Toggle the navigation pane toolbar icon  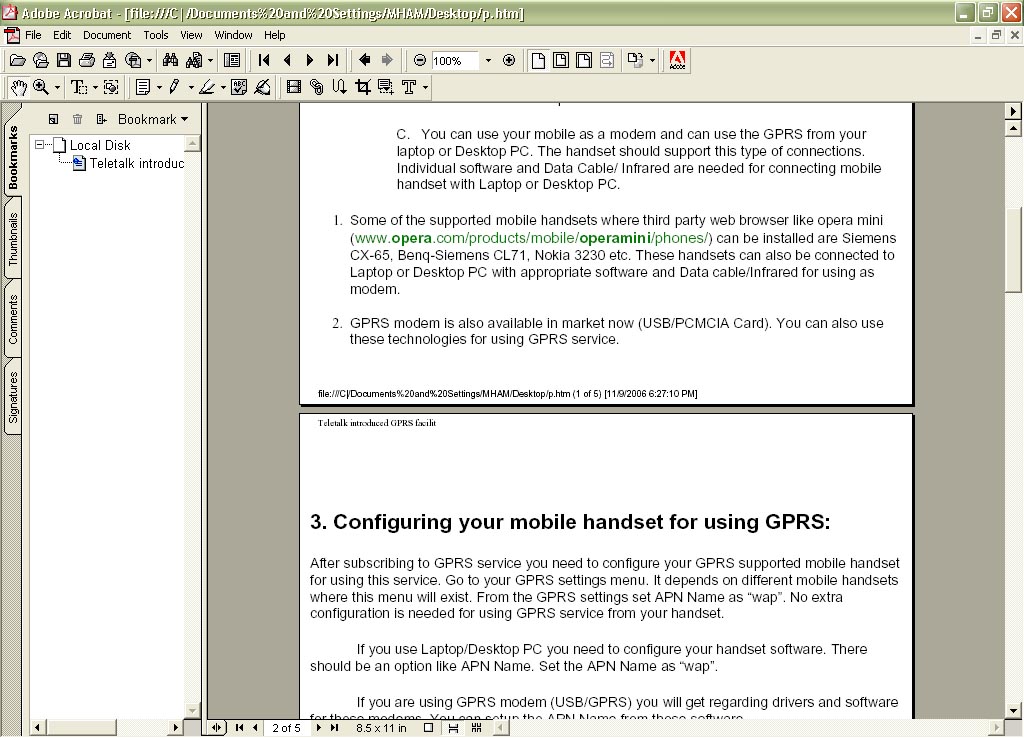pyautogui.click(x=232, y=61)
